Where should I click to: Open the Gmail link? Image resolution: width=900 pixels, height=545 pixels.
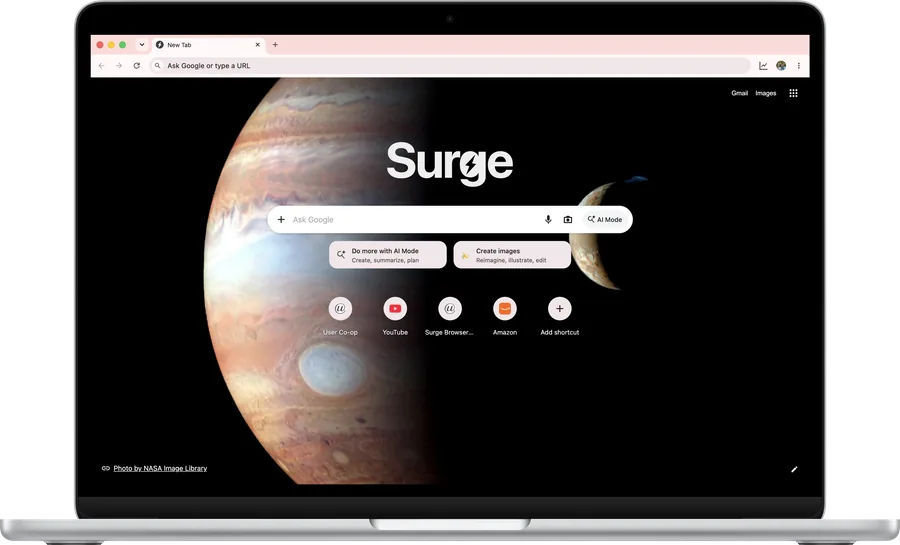[x=739, y=93]
